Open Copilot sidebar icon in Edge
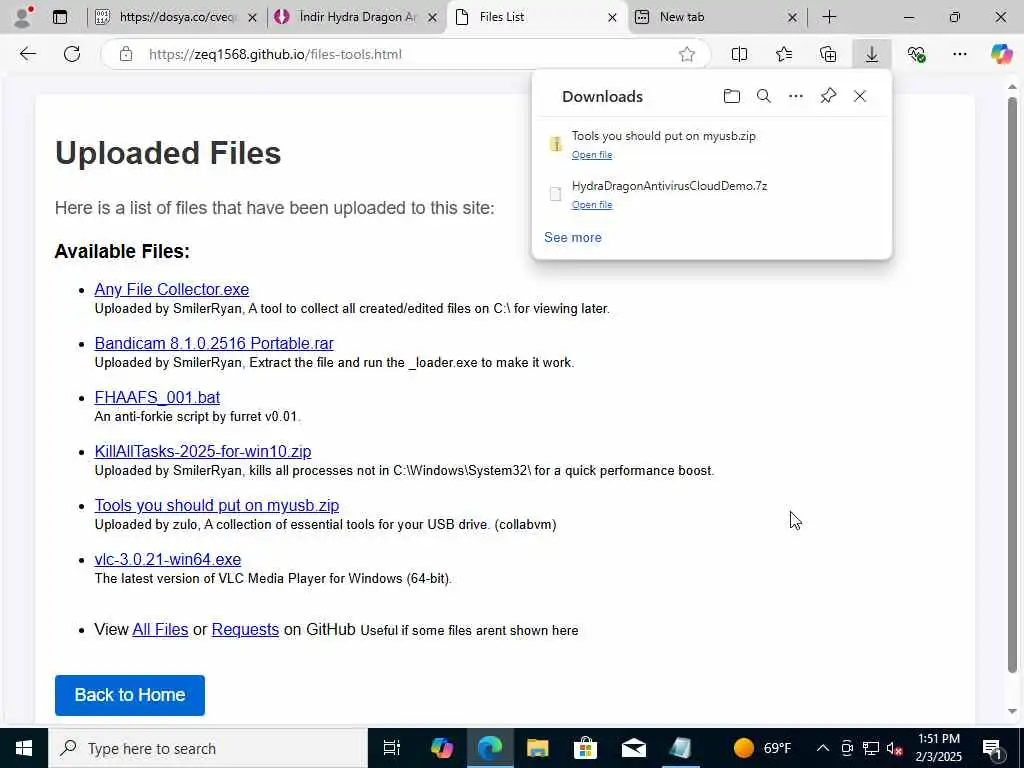The image size is (1024, 768). coord(1001,54)
